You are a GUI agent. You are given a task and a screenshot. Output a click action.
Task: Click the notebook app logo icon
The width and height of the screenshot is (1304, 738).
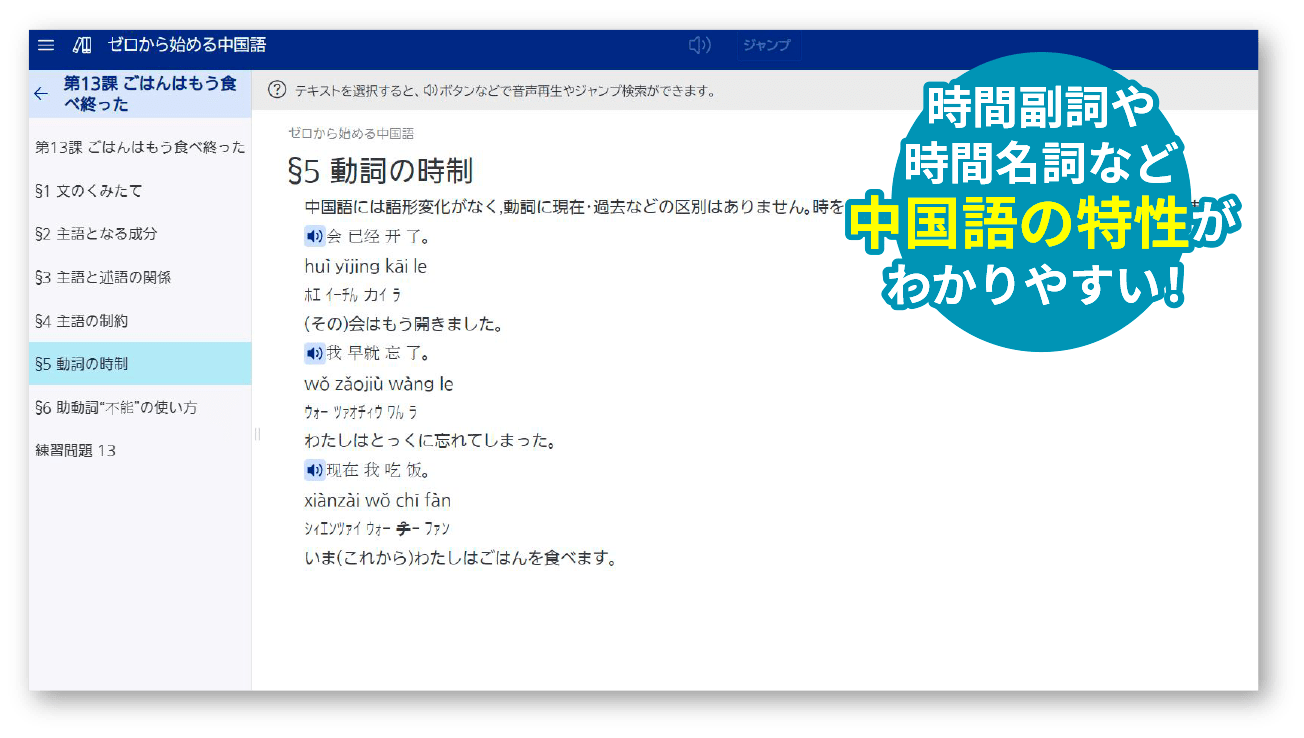(x=84, y=44)
